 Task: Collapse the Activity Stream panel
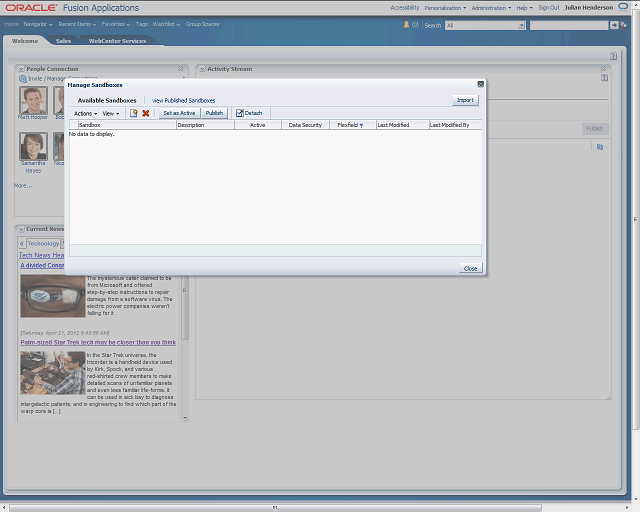coord(202,69)
